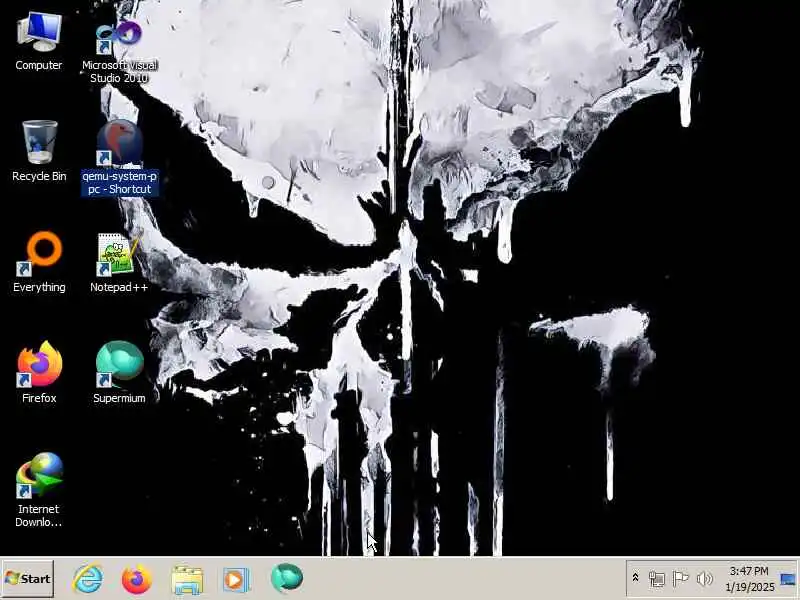Viewport: 800px width, 600px height.
Task: Click the Show desktop button
Action: pos(788,579)
